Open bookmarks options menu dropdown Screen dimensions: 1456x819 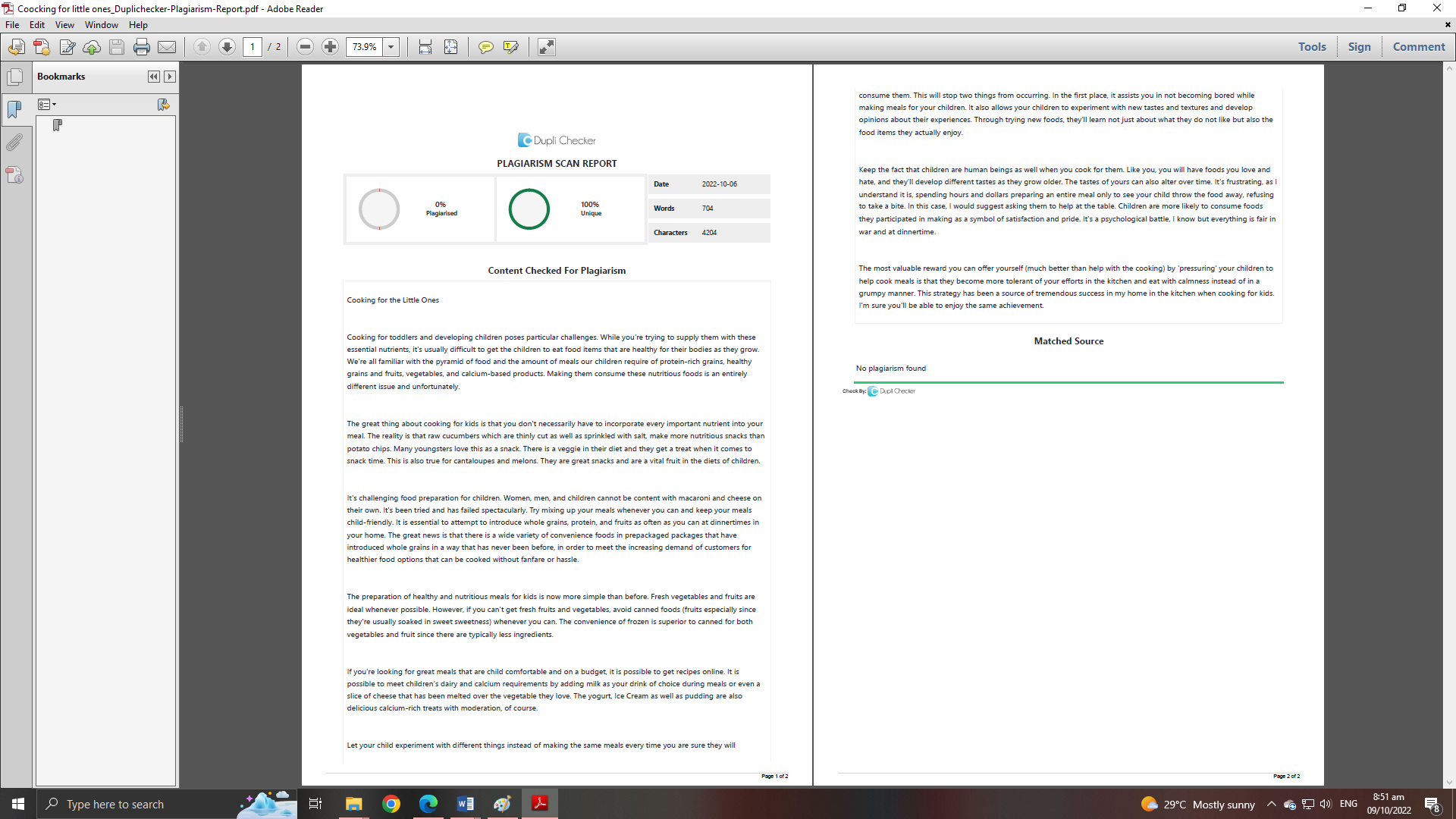(x=48, y=105)
